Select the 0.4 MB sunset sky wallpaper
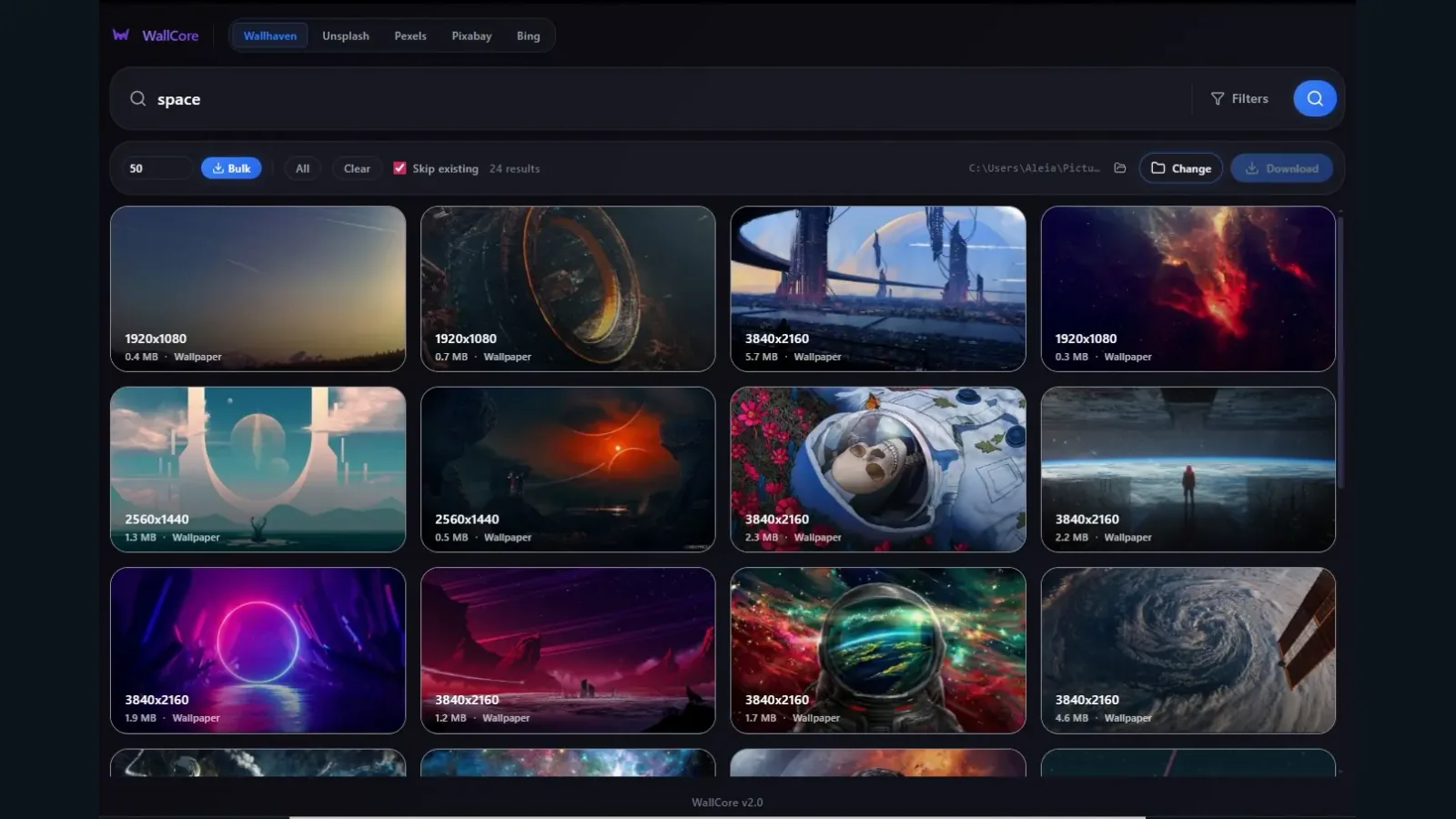 [x=258, y=288]
